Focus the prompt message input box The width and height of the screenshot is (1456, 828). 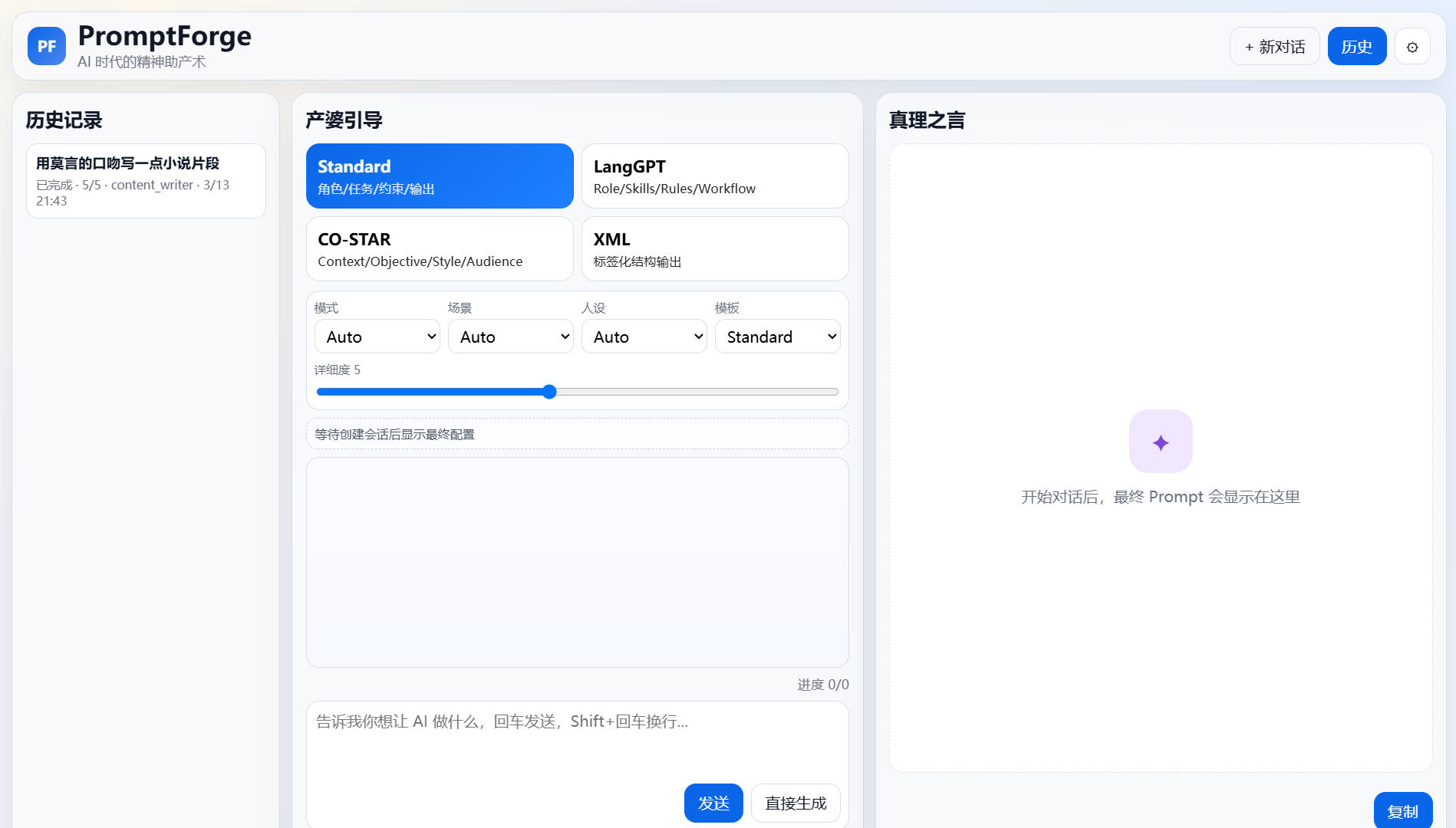(x=577, y=739)
